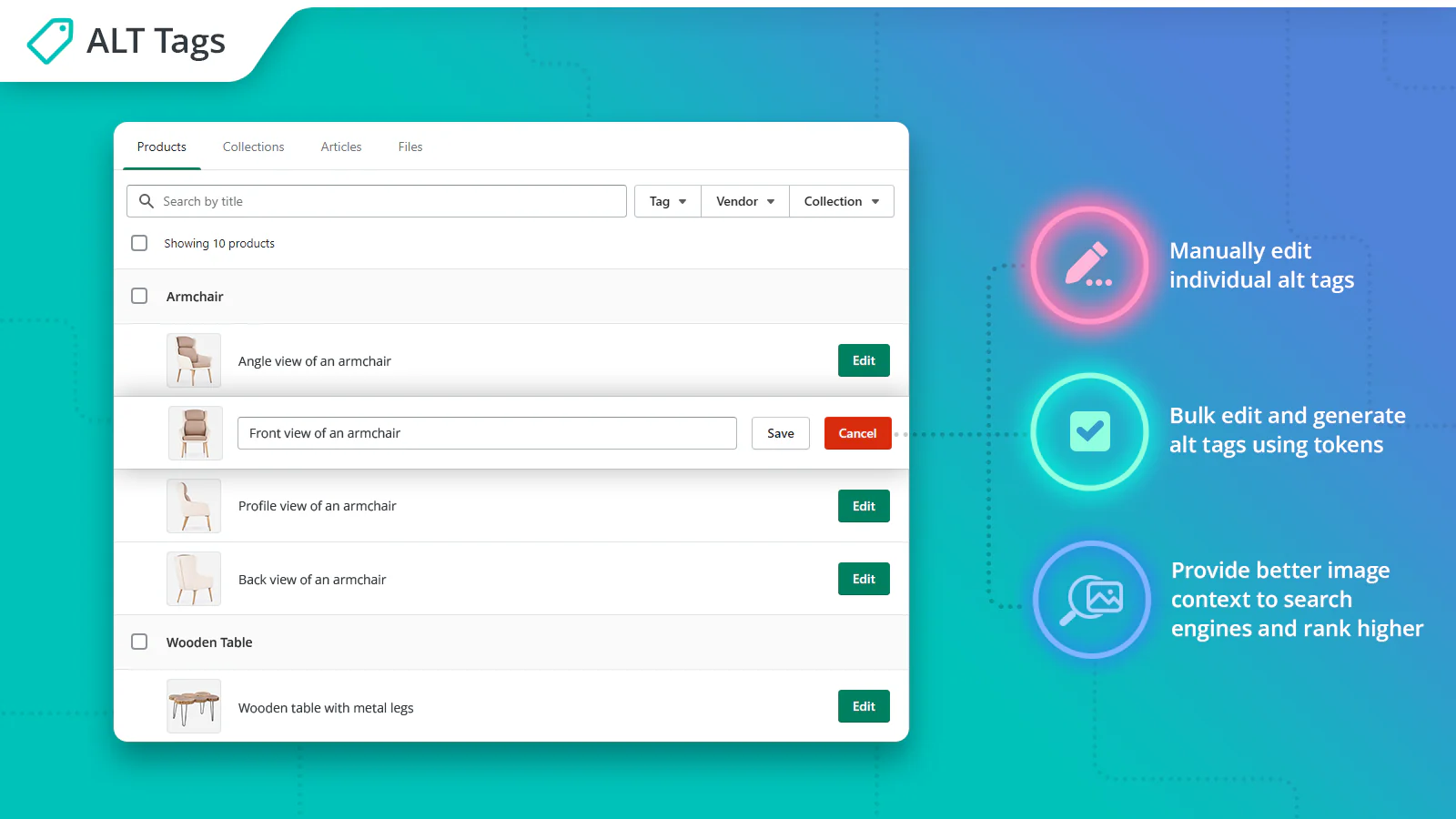Viewport: 1456px width, 819px height.
Task: Go to the Articles tab
Action: [341, 147]
